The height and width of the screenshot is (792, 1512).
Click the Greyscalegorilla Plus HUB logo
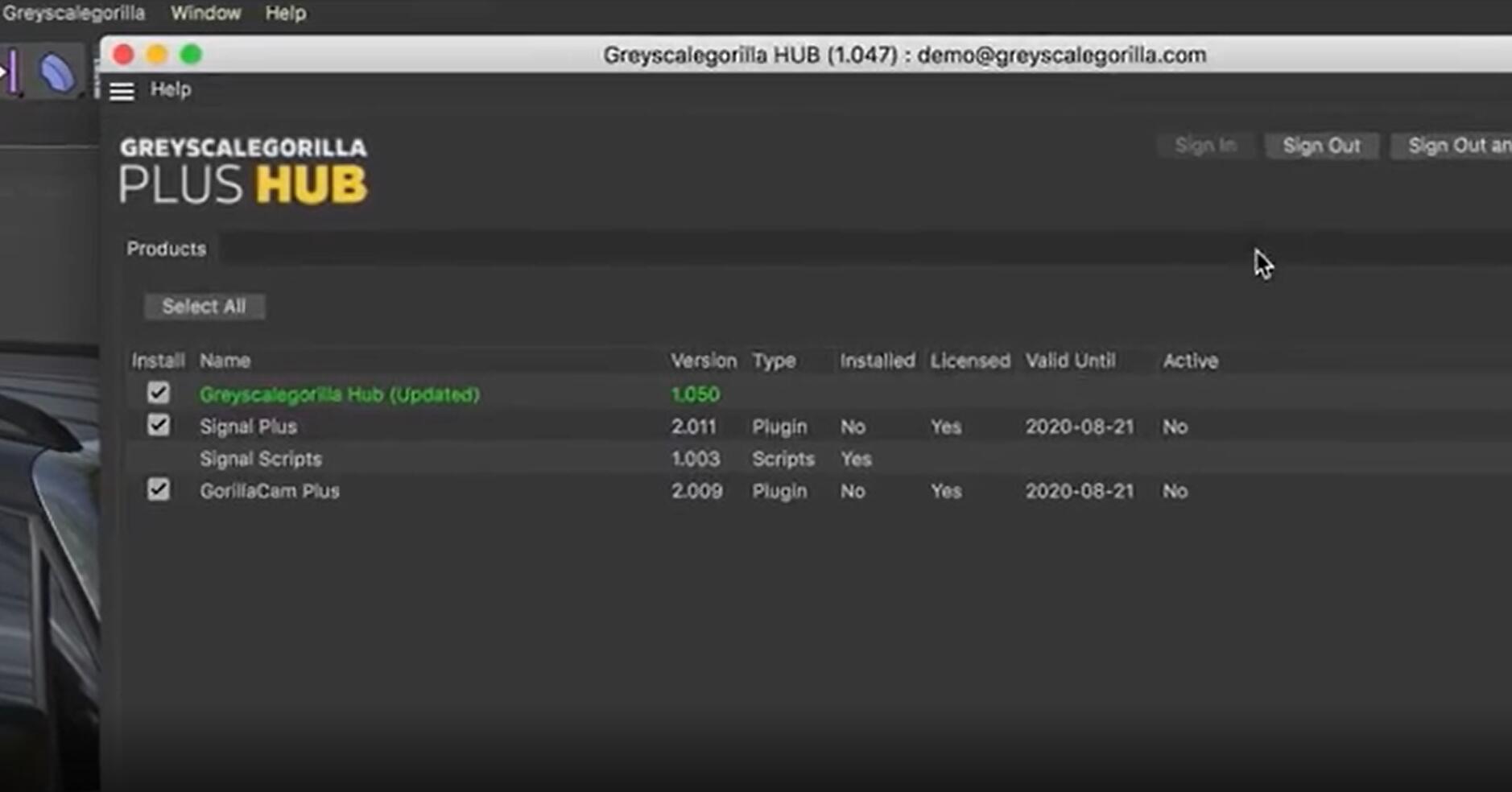pyautogui.click(x=243, y=171)
